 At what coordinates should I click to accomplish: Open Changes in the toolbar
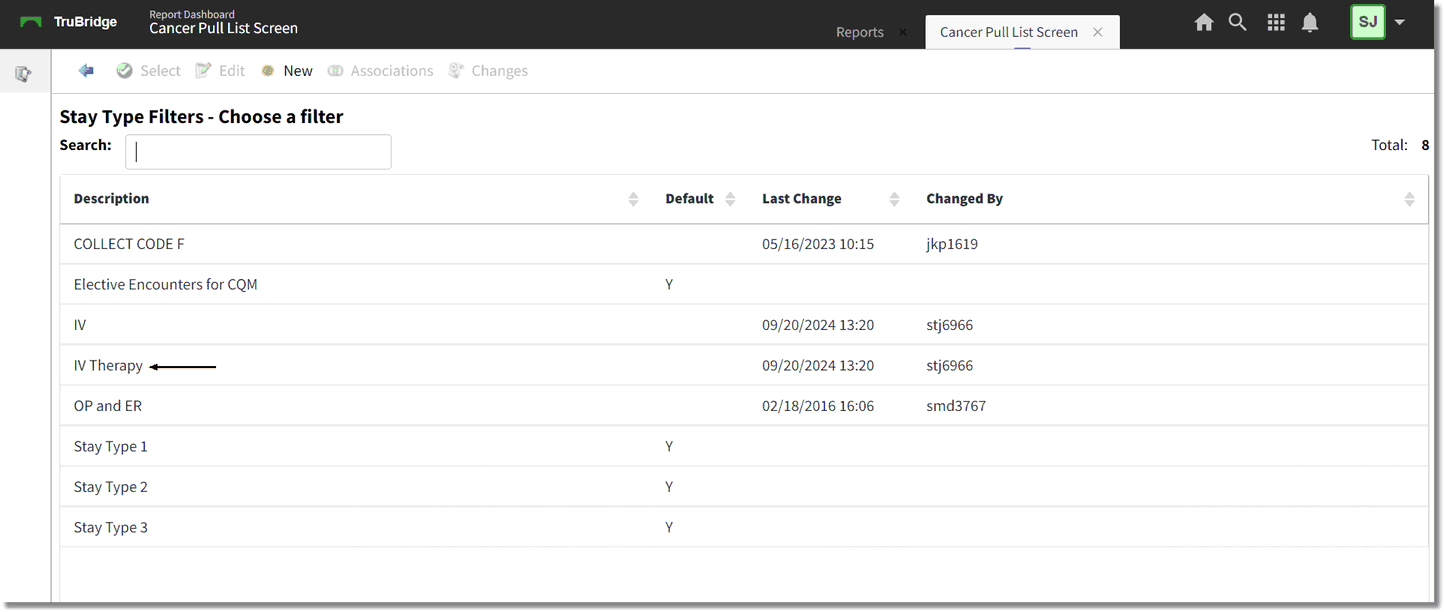pyautogui.click(x=488, y=71)
